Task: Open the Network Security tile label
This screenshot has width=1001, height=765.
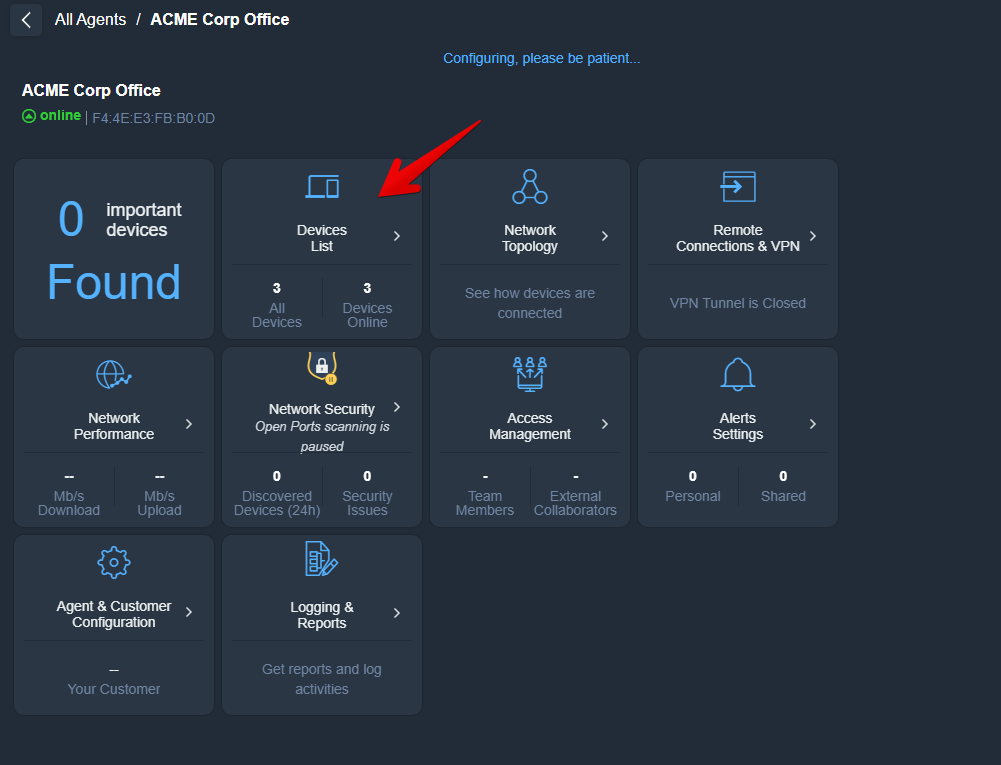Action: click(x=321, y=409)
